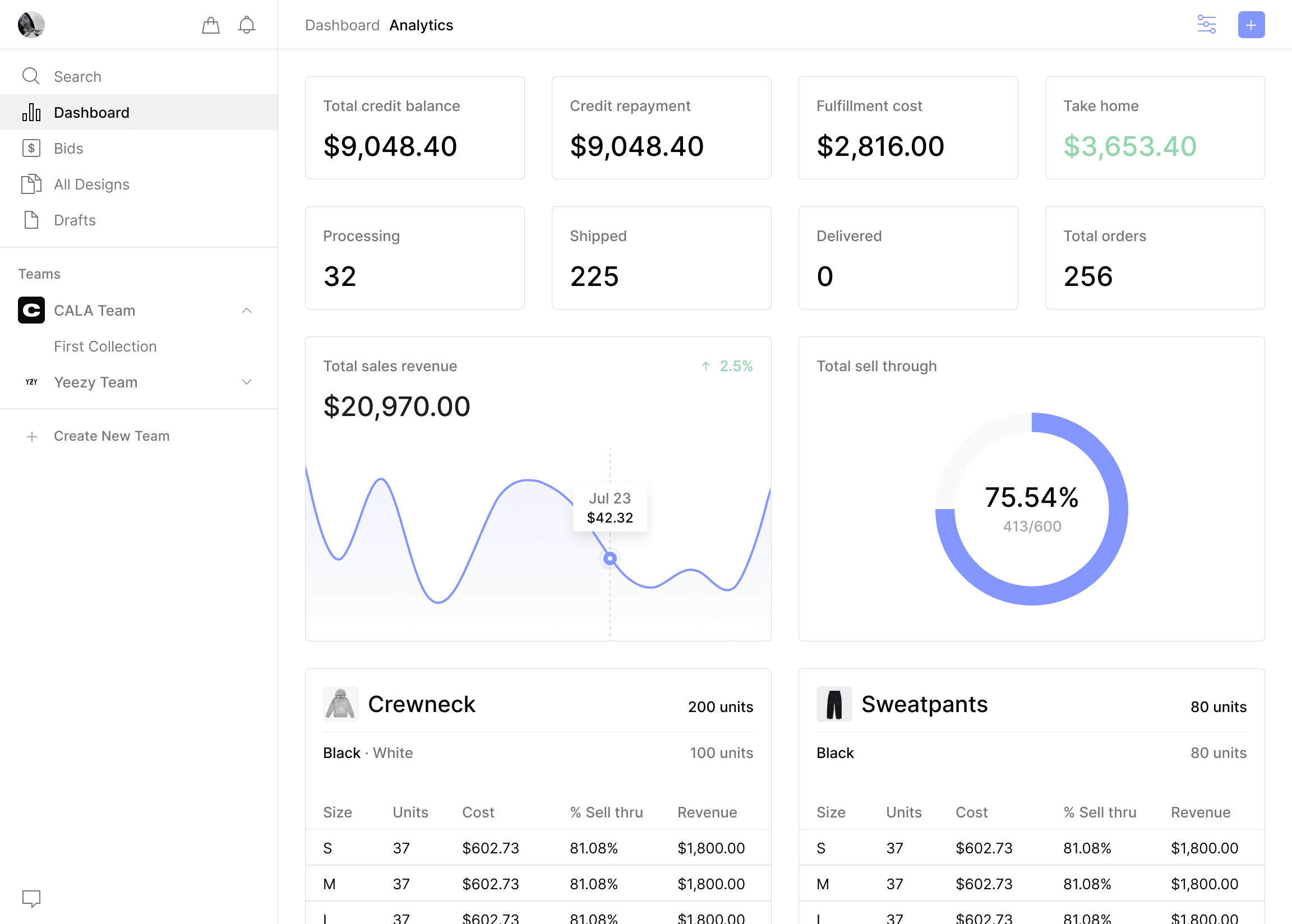
Task: Expand the Yeezy Team section
Action: point(246,382)
